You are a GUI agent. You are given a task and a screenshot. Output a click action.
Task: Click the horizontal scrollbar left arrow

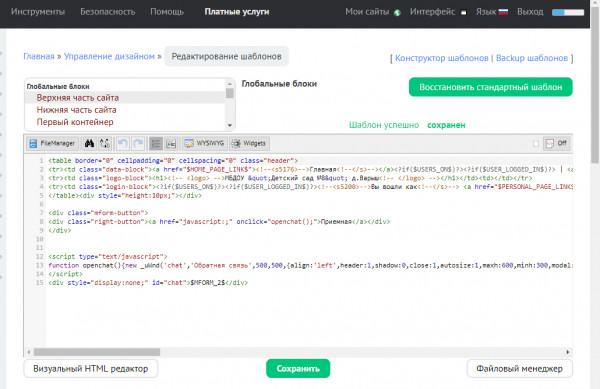point(29,352)
